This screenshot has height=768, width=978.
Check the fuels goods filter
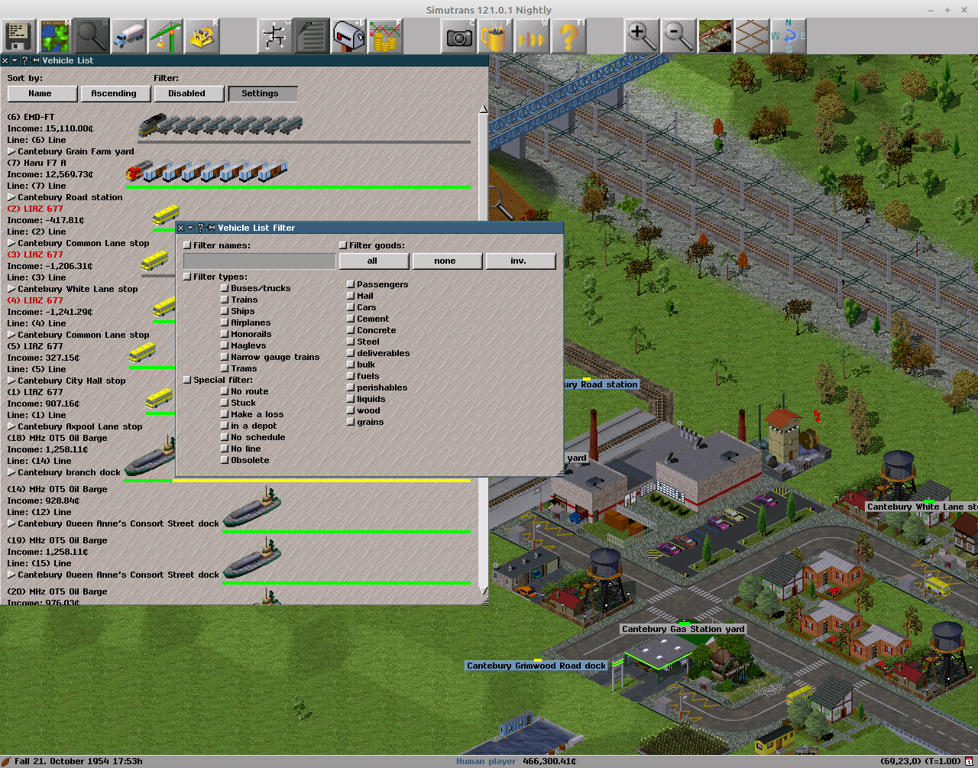click(x=351, y=376)
